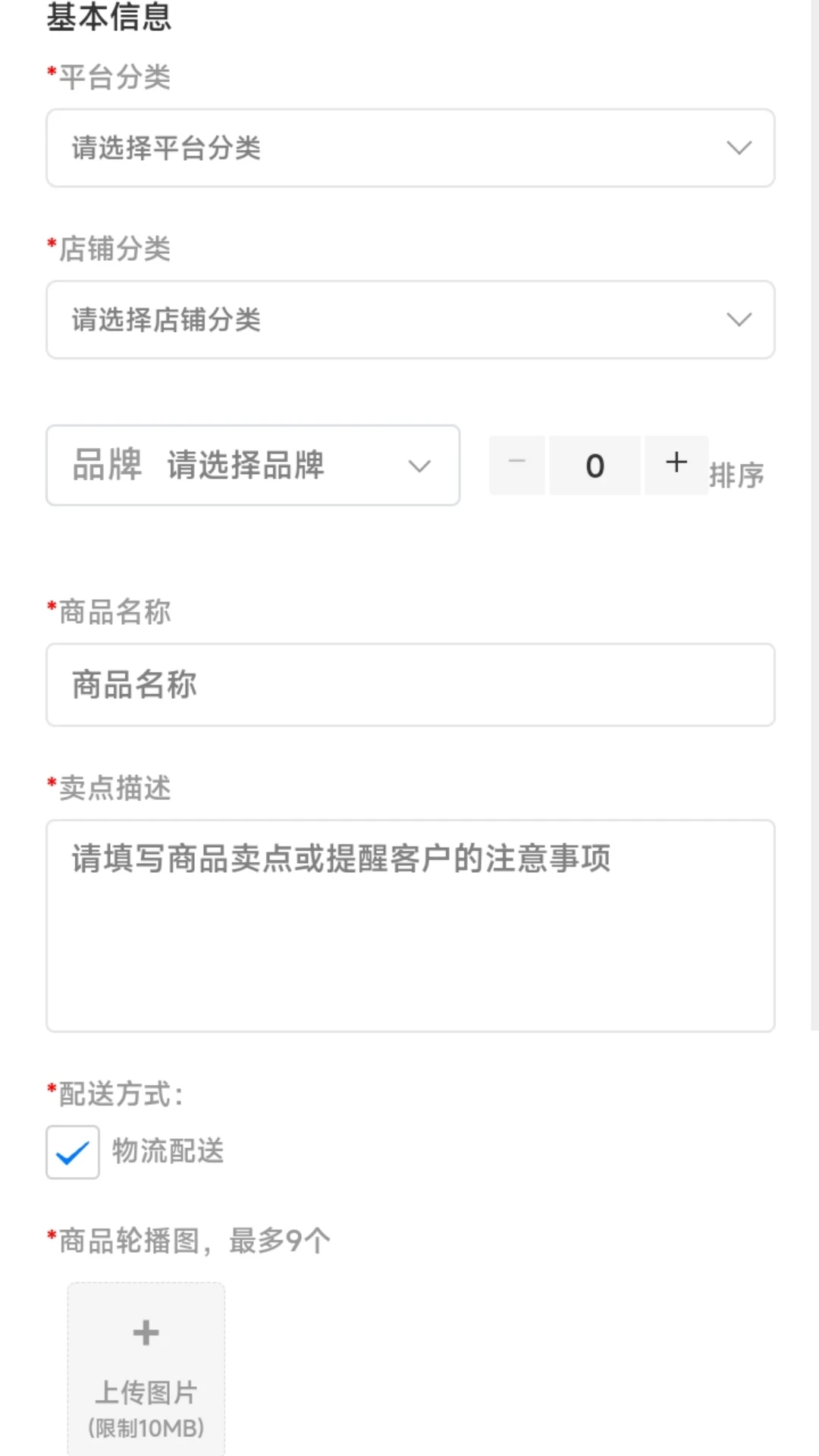Click the chevron on the 品牌 selector
Screen dimensions: 819x1456
[x=418, y=466]
